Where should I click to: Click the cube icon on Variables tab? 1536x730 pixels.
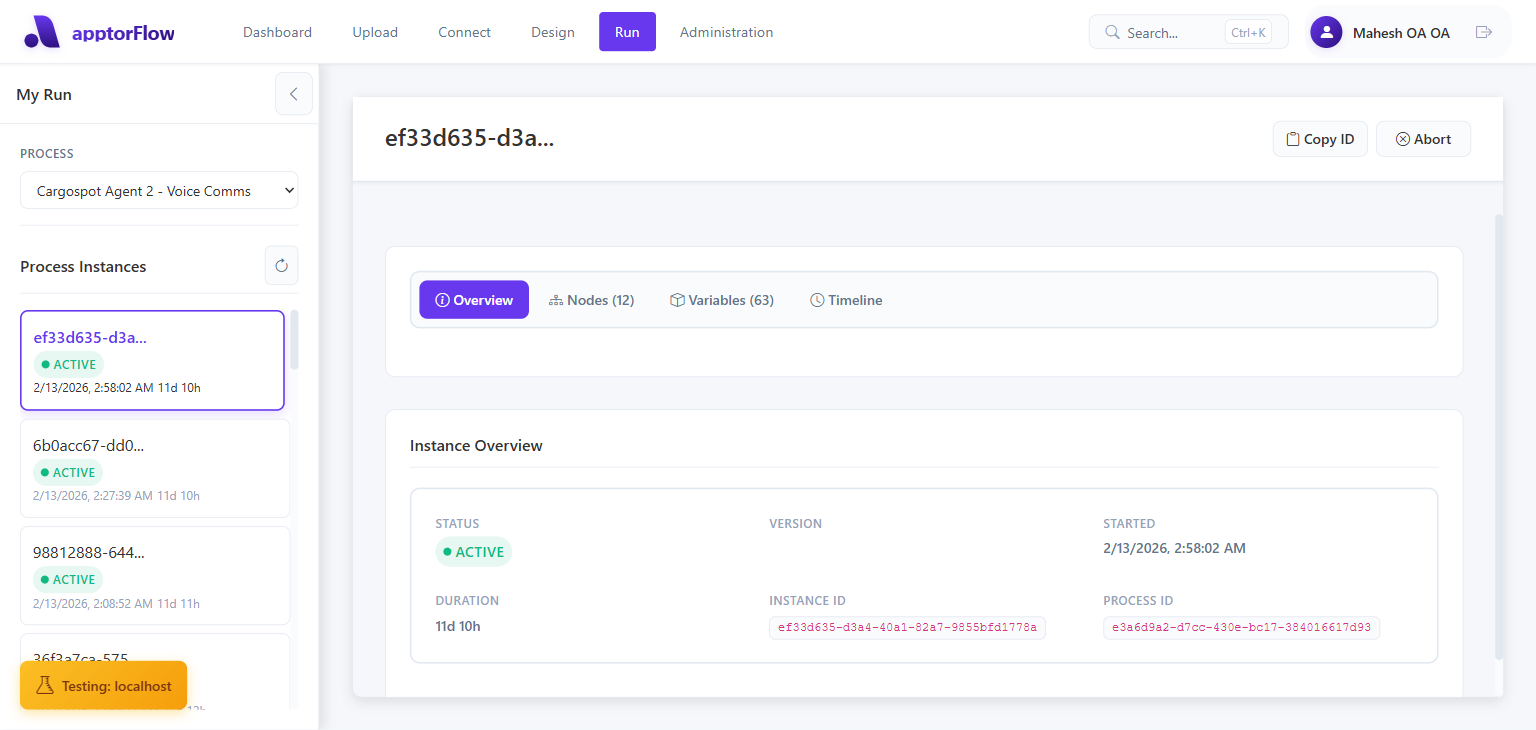pyautogui.click(x=678, y=299)
